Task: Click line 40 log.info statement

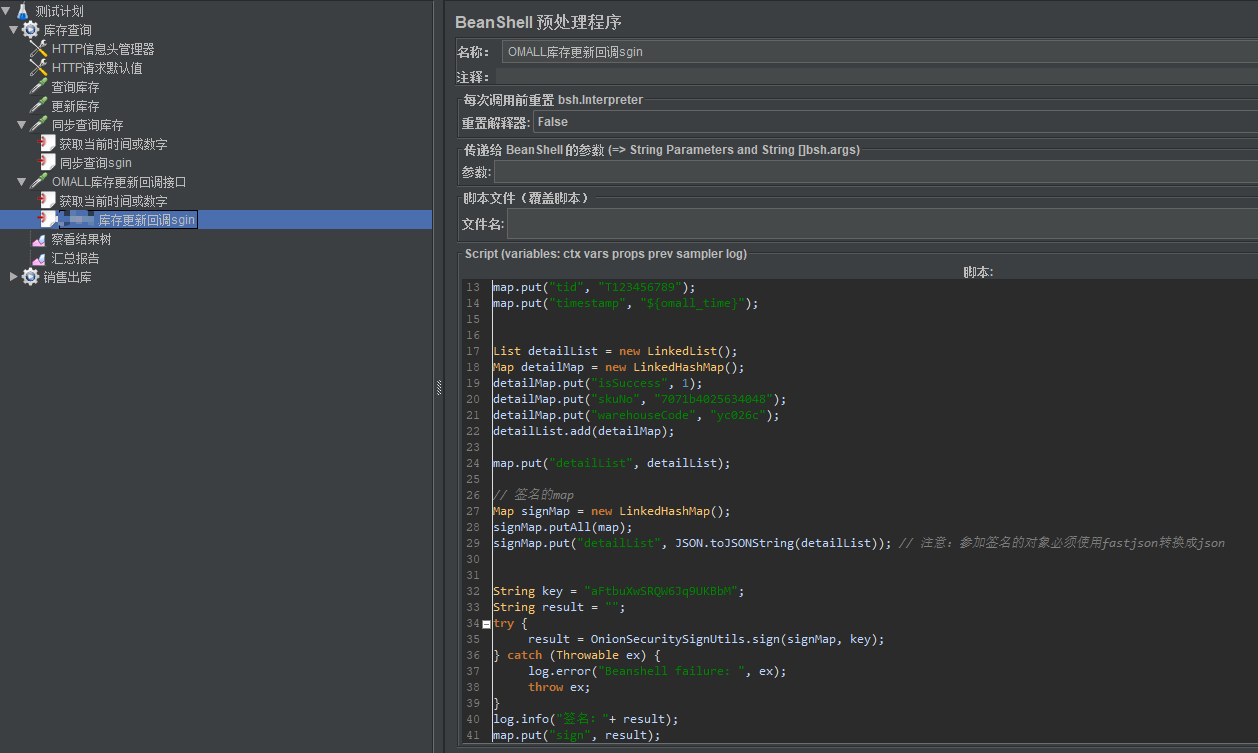Action: 586,719
